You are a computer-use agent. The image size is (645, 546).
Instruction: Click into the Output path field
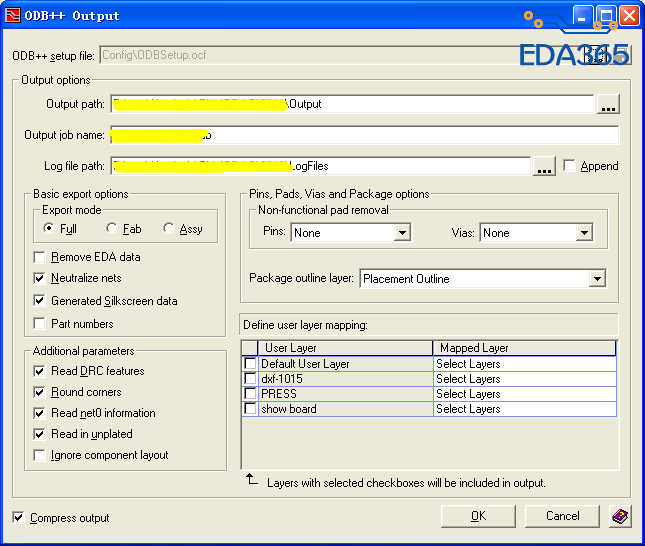point(353,104)
